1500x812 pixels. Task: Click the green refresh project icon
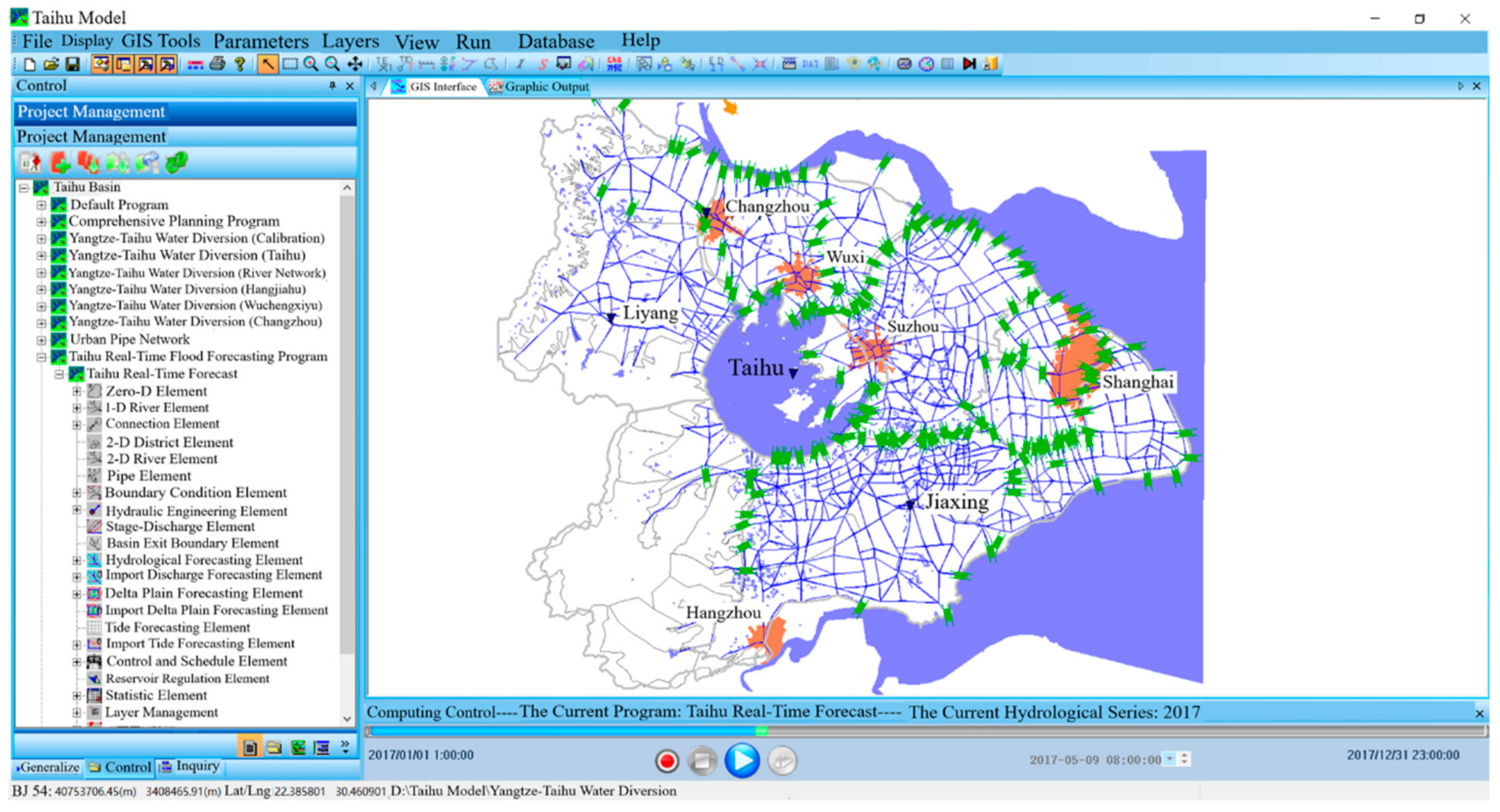(177, 162)
